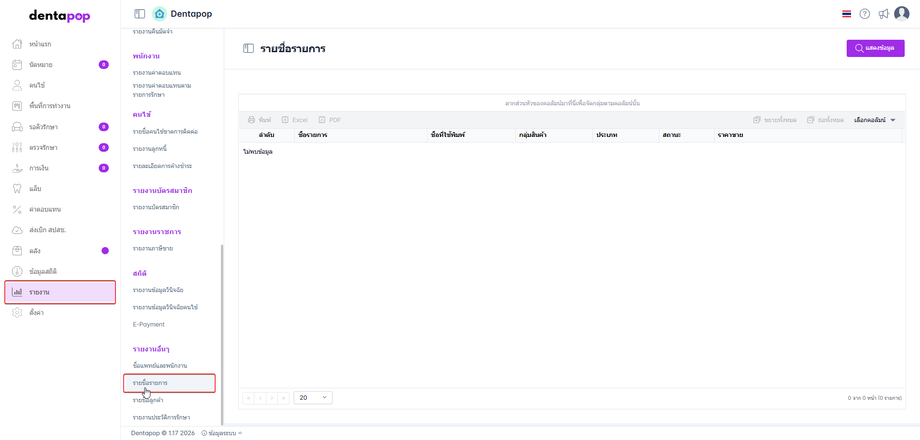This screenshot has height=440, width=920.
Task: Click the dentapop logo text
Action: tap(60, 16)
